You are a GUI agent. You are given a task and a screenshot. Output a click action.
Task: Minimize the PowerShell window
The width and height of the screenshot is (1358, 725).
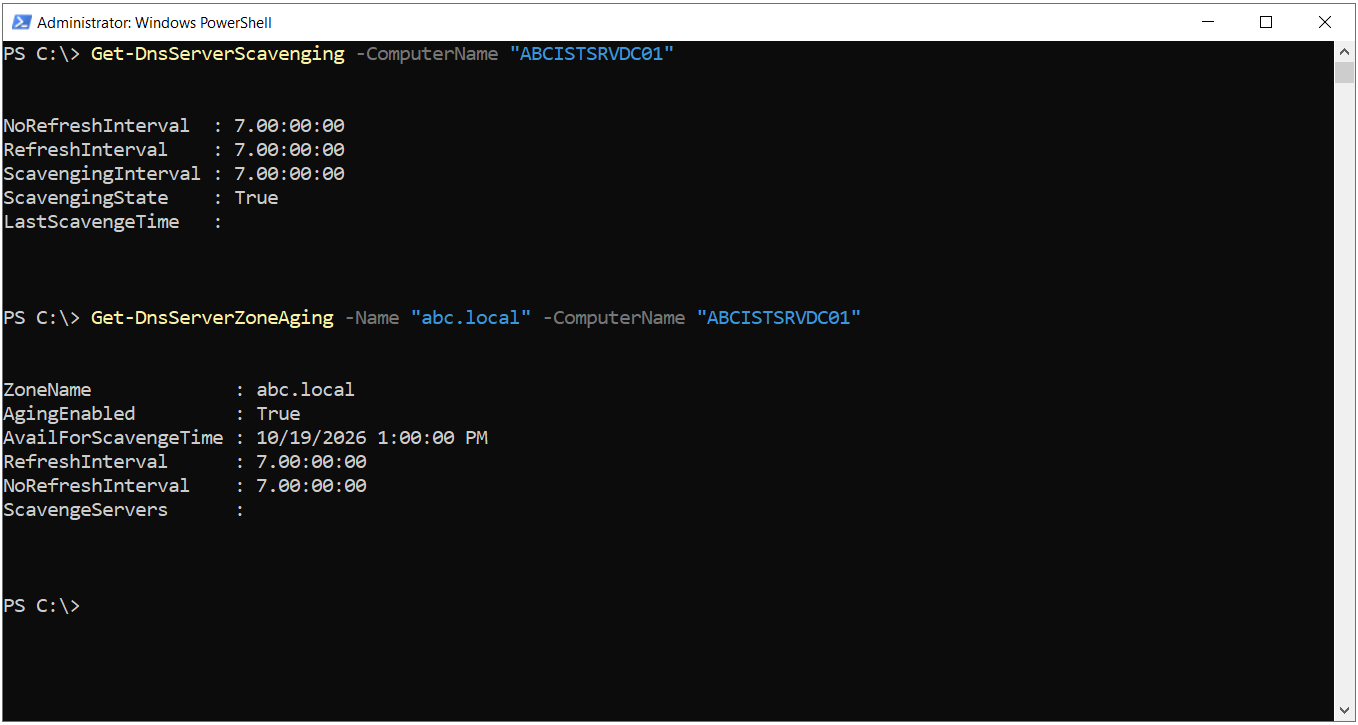[1206, 22]
